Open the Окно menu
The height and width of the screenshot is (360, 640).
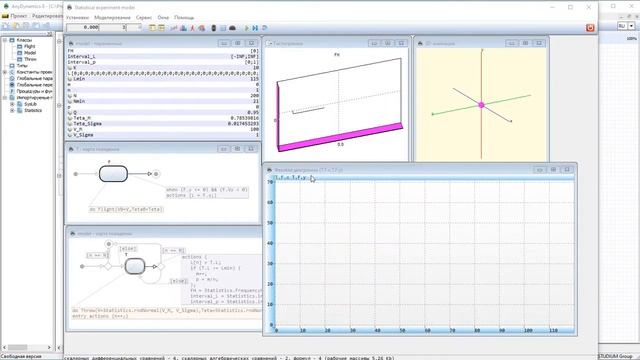click(x=163, y=18)
